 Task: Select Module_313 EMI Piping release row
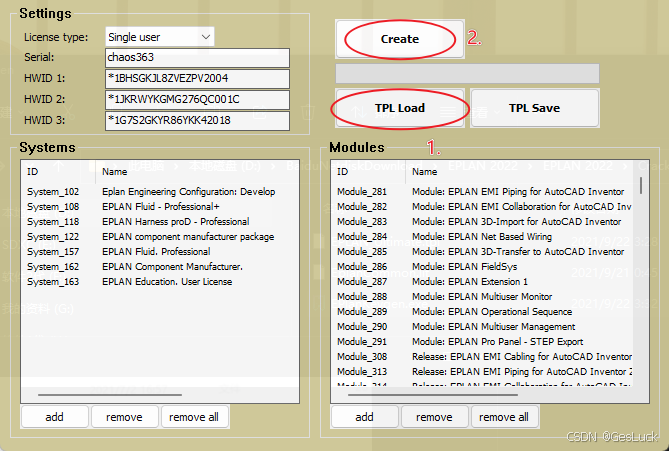click(483, 371)
